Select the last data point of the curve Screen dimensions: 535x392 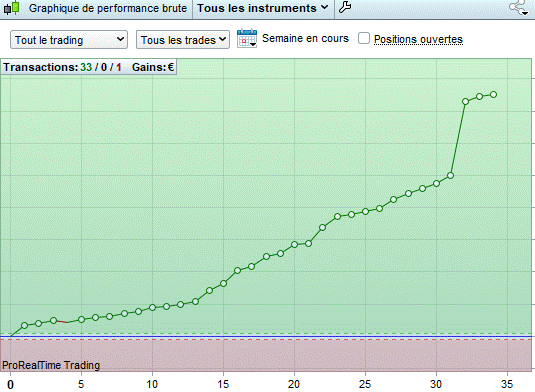[493, 95]
